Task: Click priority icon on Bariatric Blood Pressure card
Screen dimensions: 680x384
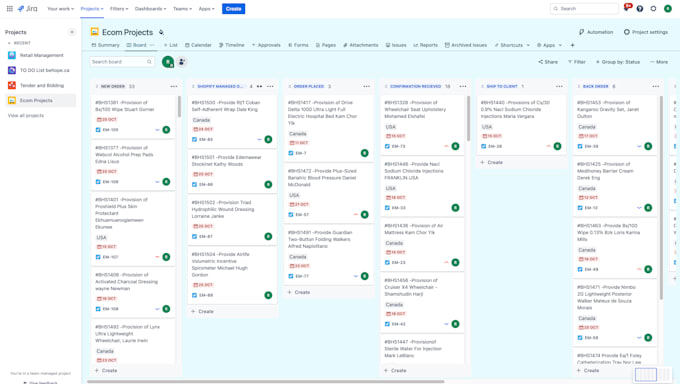Action: pos(356,214)
